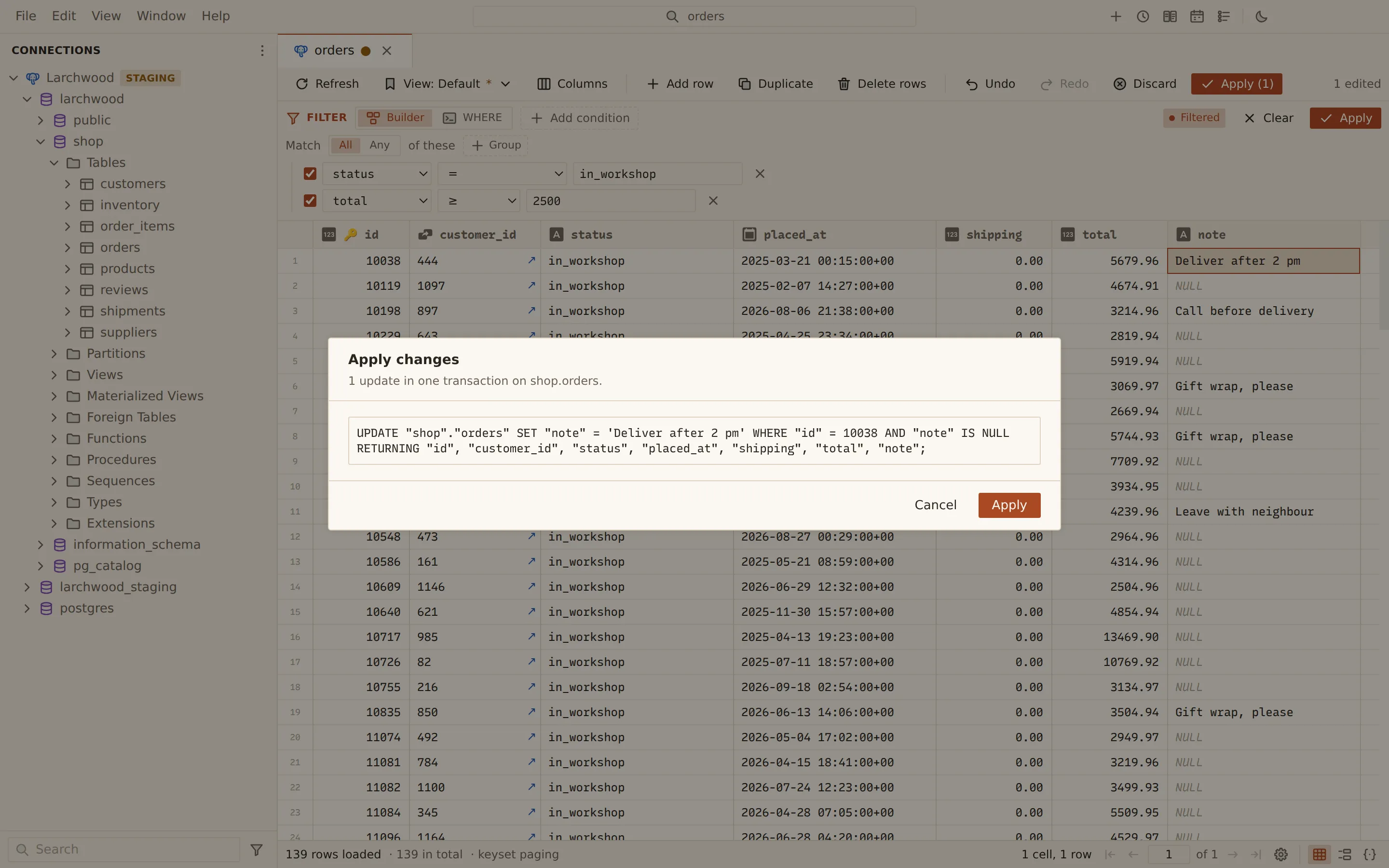Open the View: Default dropdown

(x=448, y=84)
